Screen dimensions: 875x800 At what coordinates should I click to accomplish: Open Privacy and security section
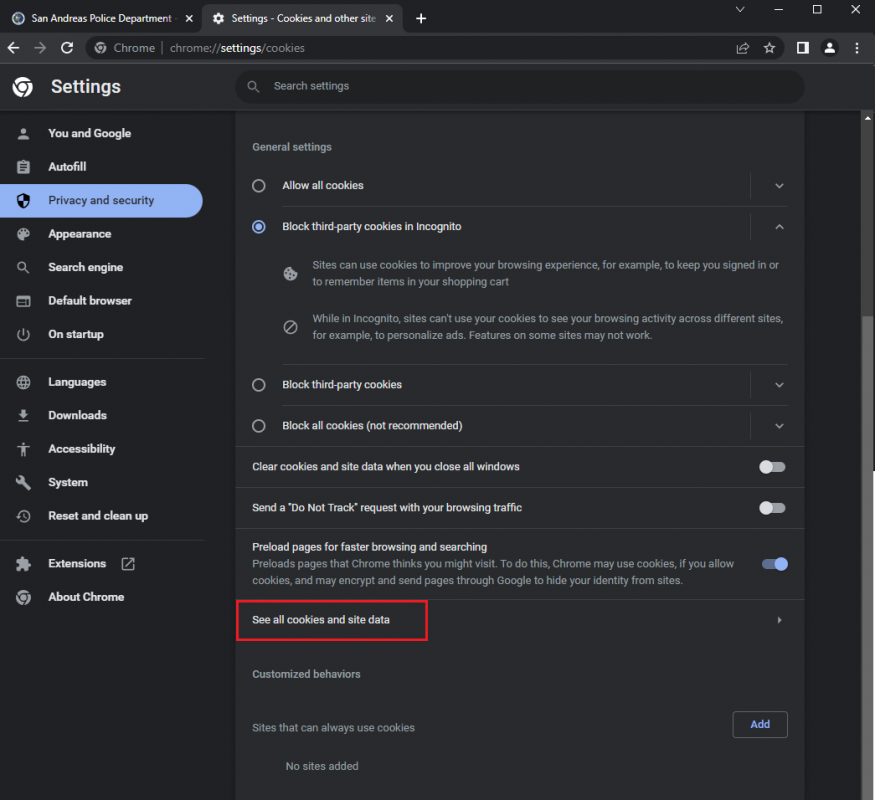pyautogui.click(x=102, y=200)
